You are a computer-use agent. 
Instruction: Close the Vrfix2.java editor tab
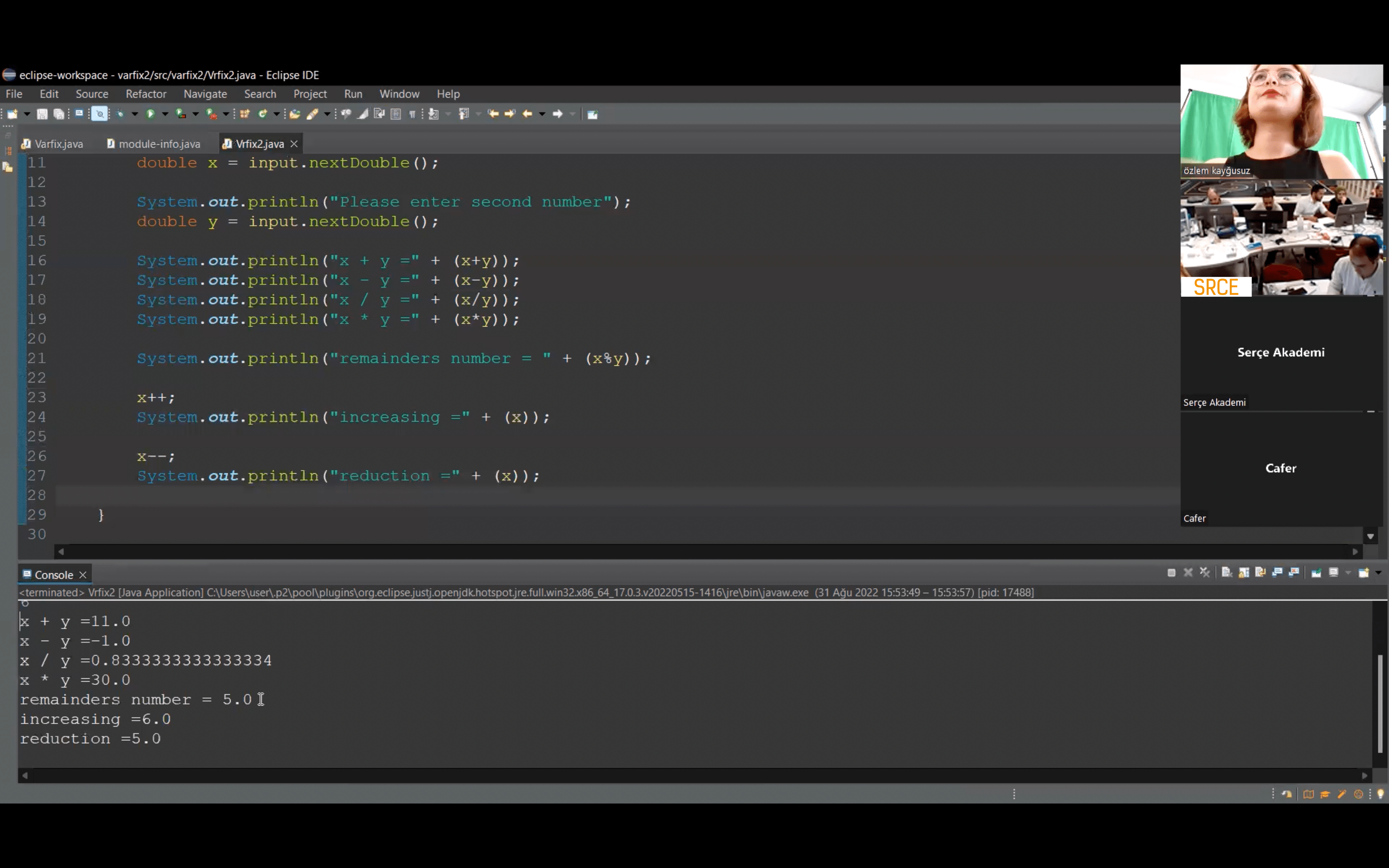294,143
